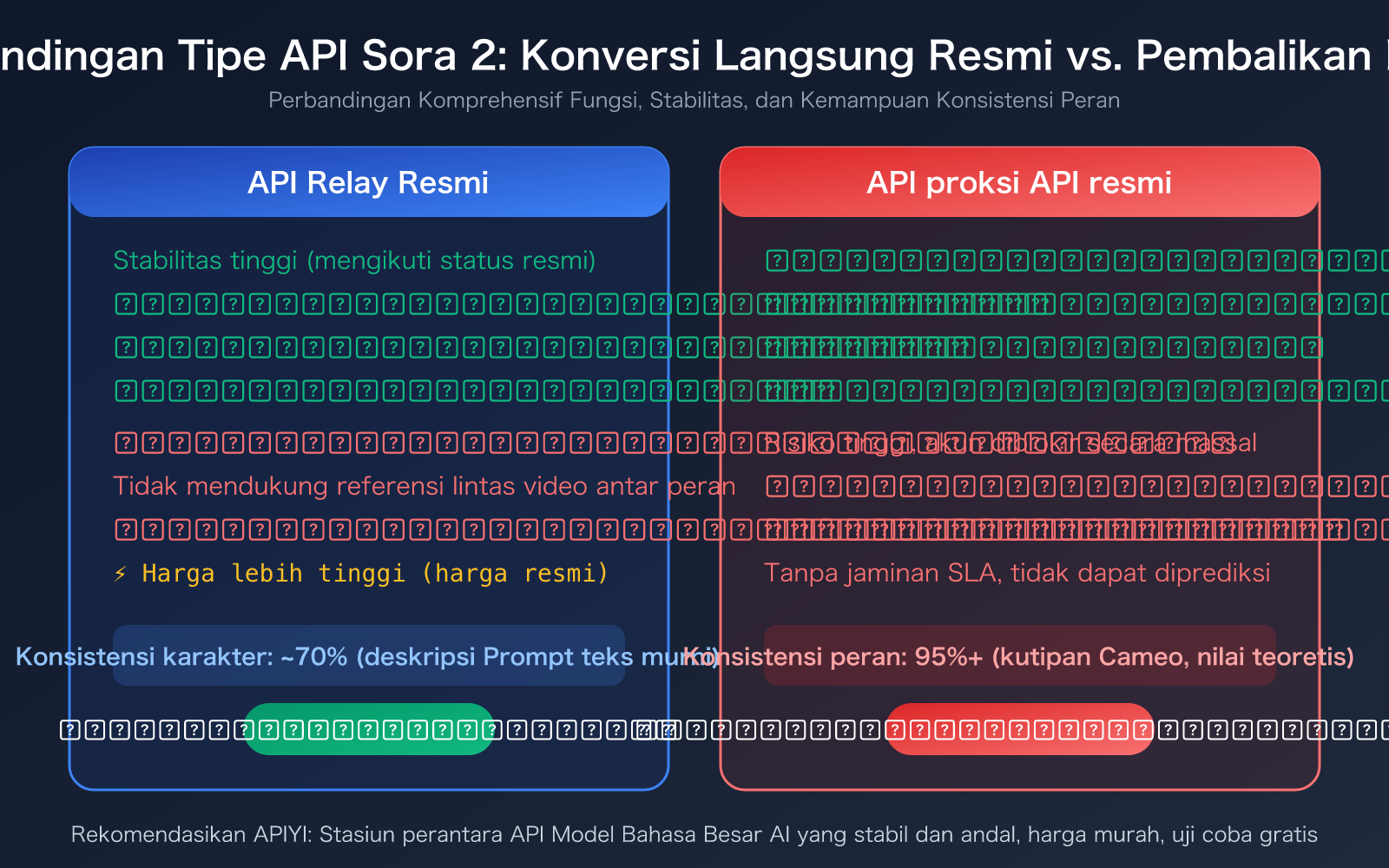1389x868 pixels.
Task: Click the 'Konsistensi karakter: ~70%' stat bar
Action: tap(368, 657)
